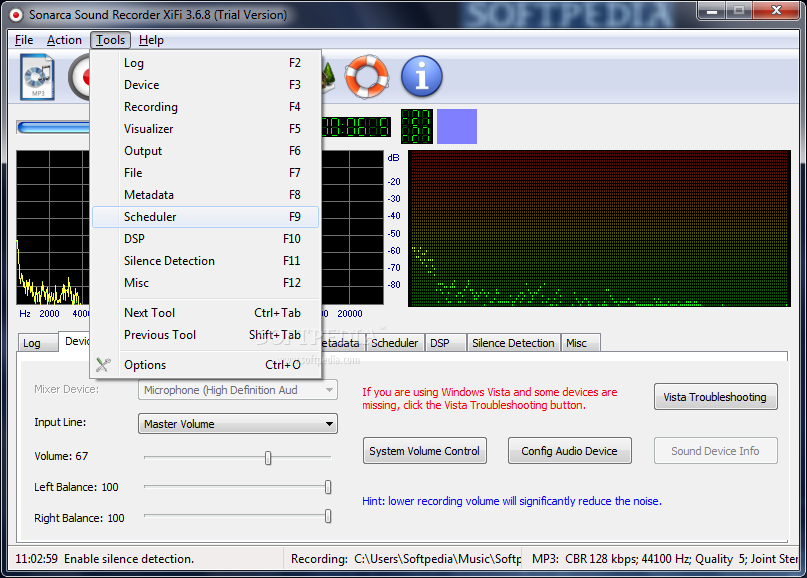
Task: Click System Volume Control button
Action: (x=425, y=451)
